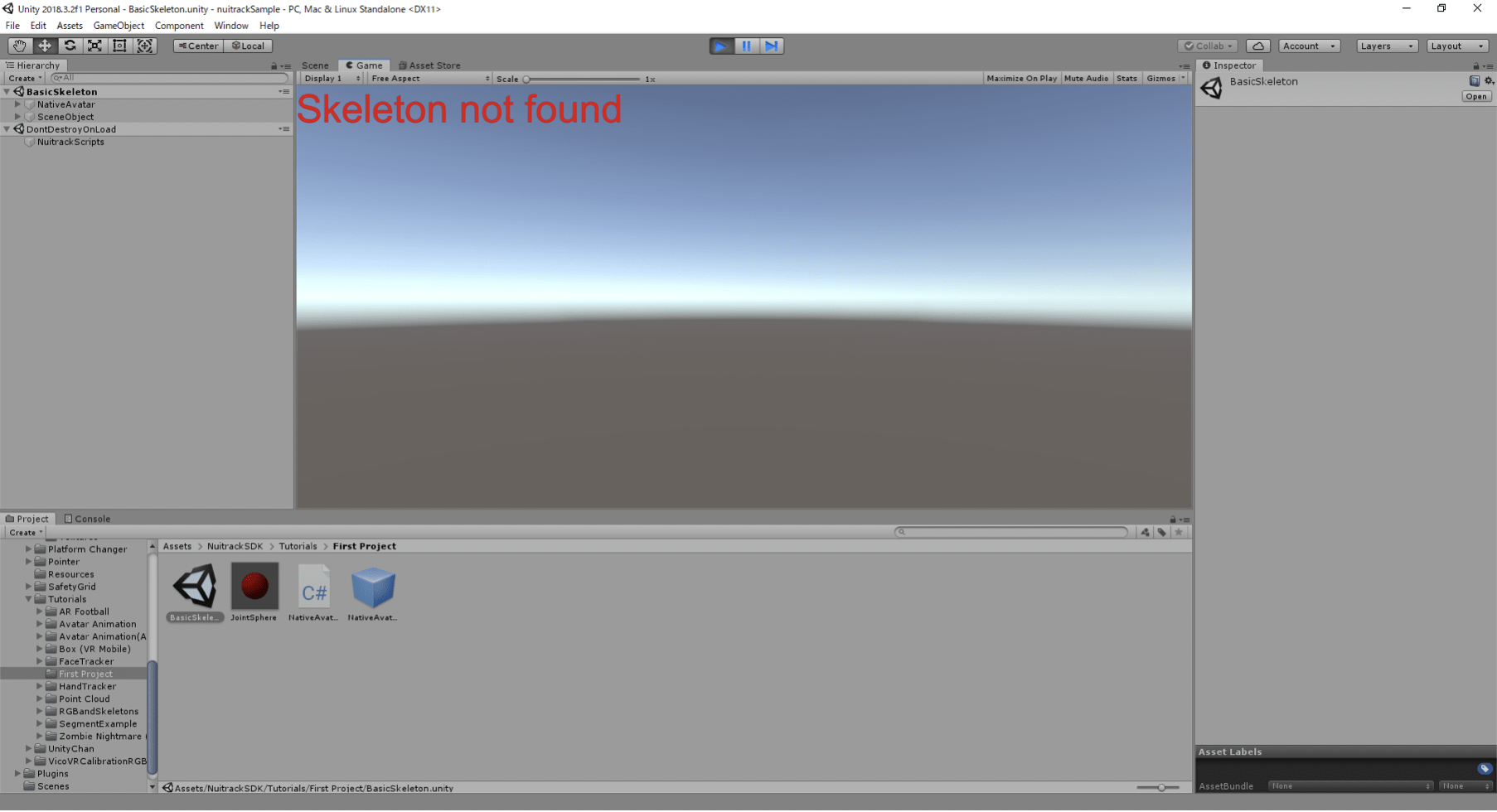Image resolution: width=1497 pixels, height=812 pixels.
Task: Step forward one frame
Action: click(x=772, y=46)
